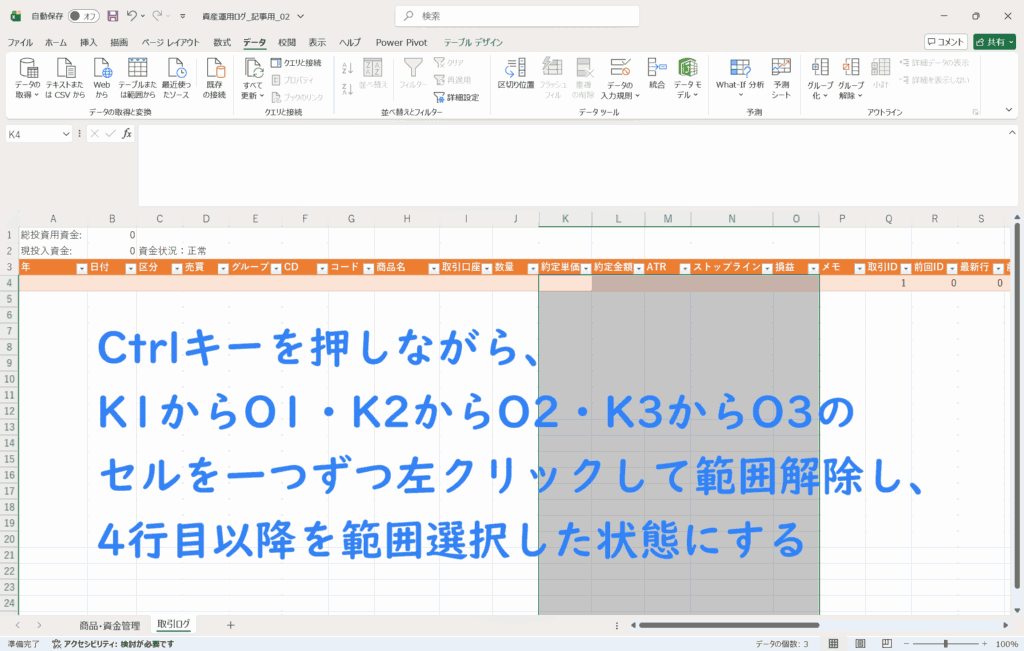Click the save icon in title bar
The image size is (1024, 651).
tap(112, 16)
